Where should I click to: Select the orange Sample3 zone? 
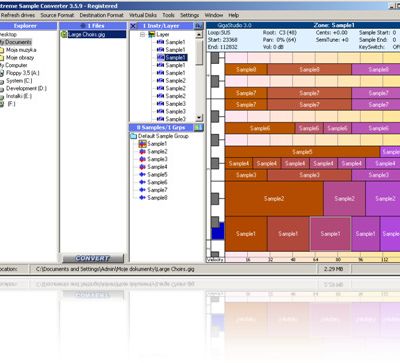[246, 175]
